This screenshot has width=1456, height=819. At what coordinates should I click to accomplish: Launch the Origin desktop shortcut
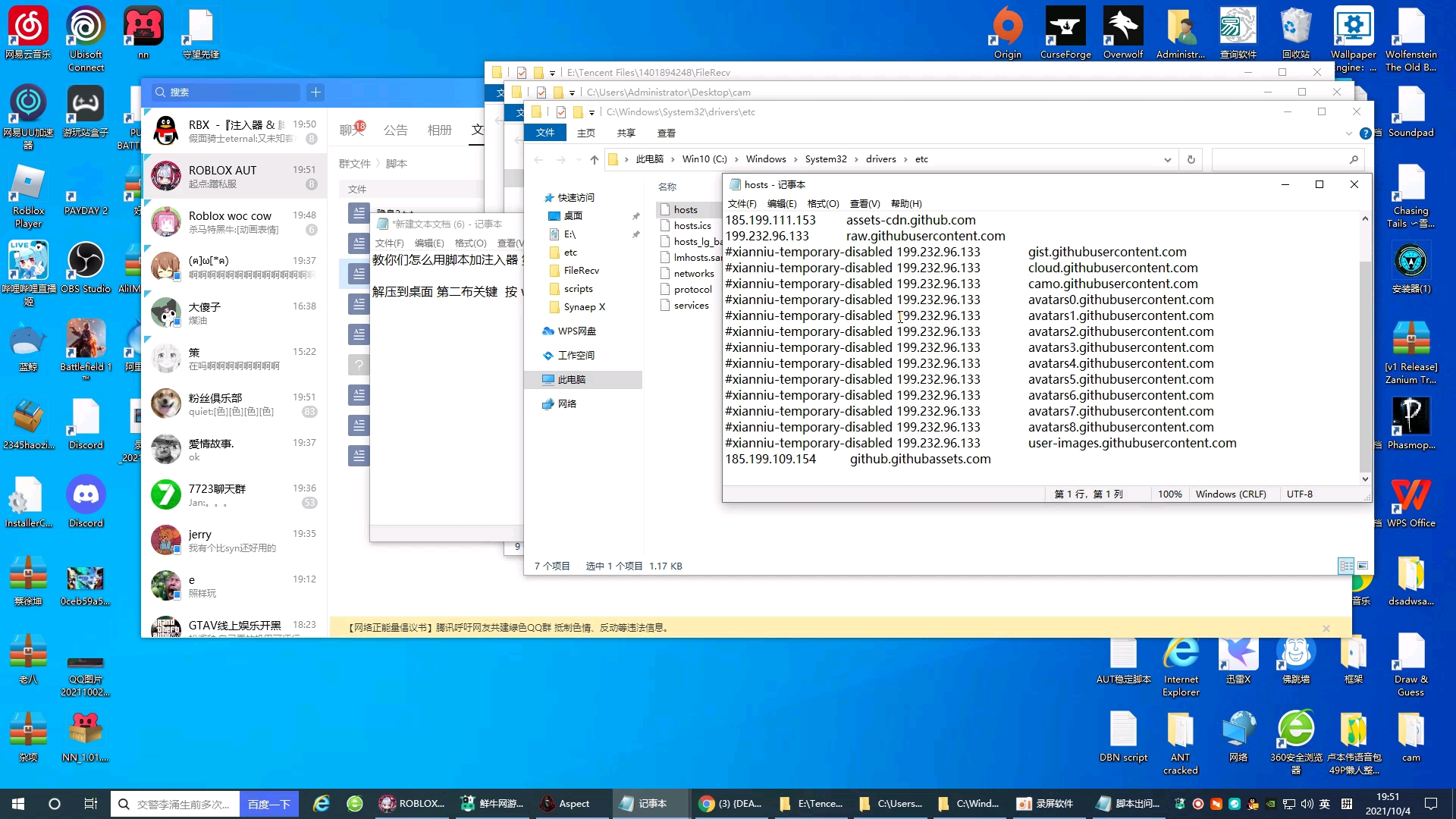click(1008, 33)
